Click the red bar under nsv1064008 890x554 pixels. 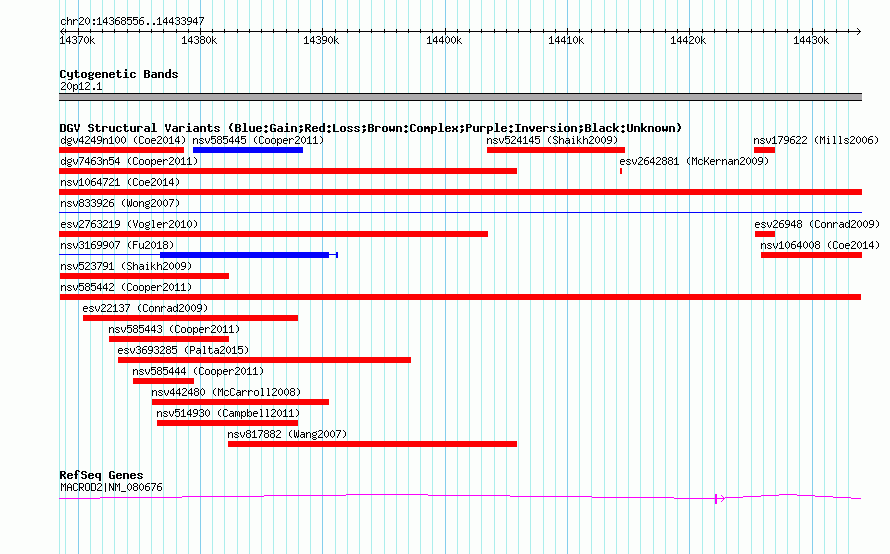(812, 255)
